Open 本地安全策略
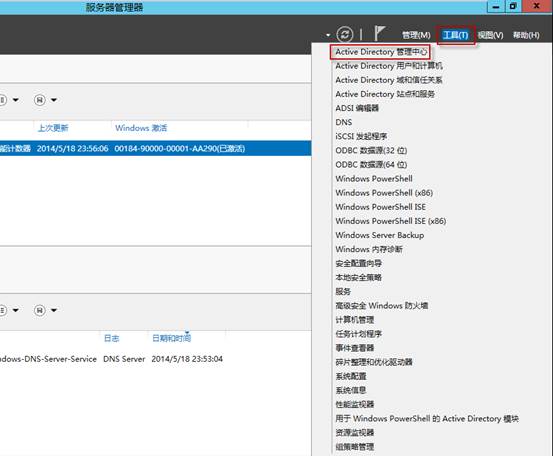The image size is (553, 456). click(x=358, y=277)
